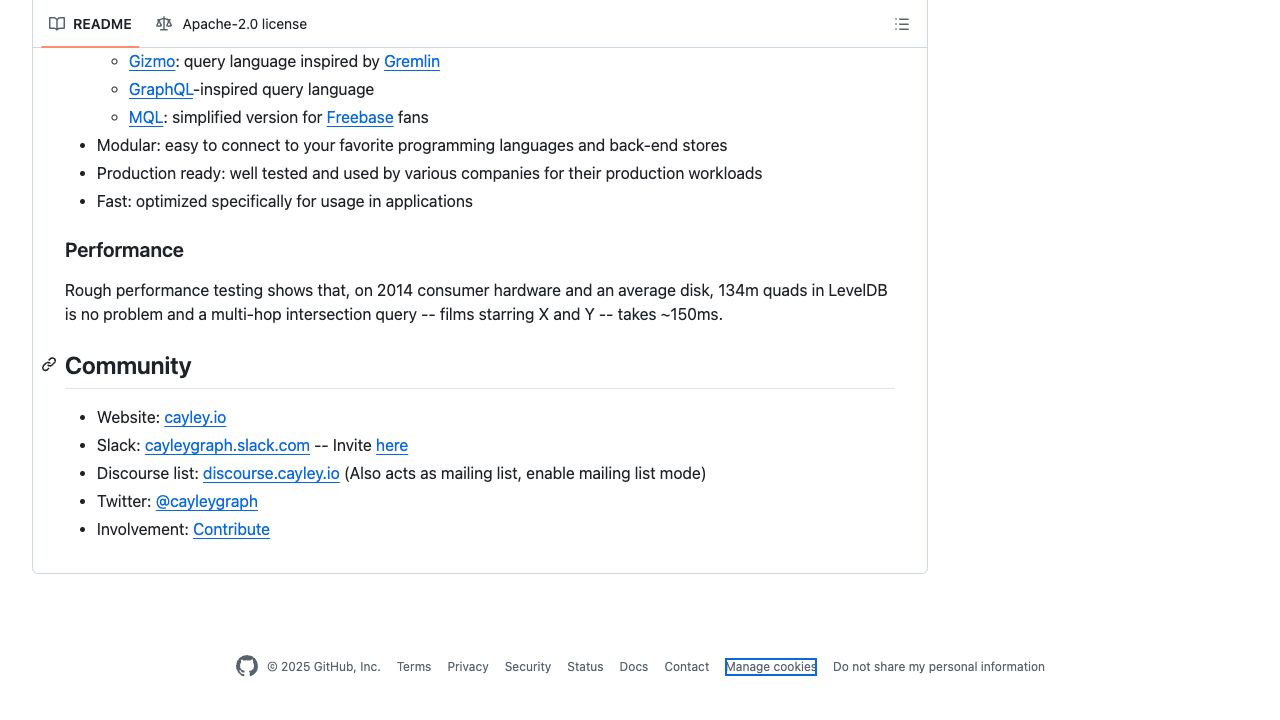Image resolution: width=1280 pixels, height=720 pixels.
Task: Click the Community heading anchor link icon
Action: 49,365
